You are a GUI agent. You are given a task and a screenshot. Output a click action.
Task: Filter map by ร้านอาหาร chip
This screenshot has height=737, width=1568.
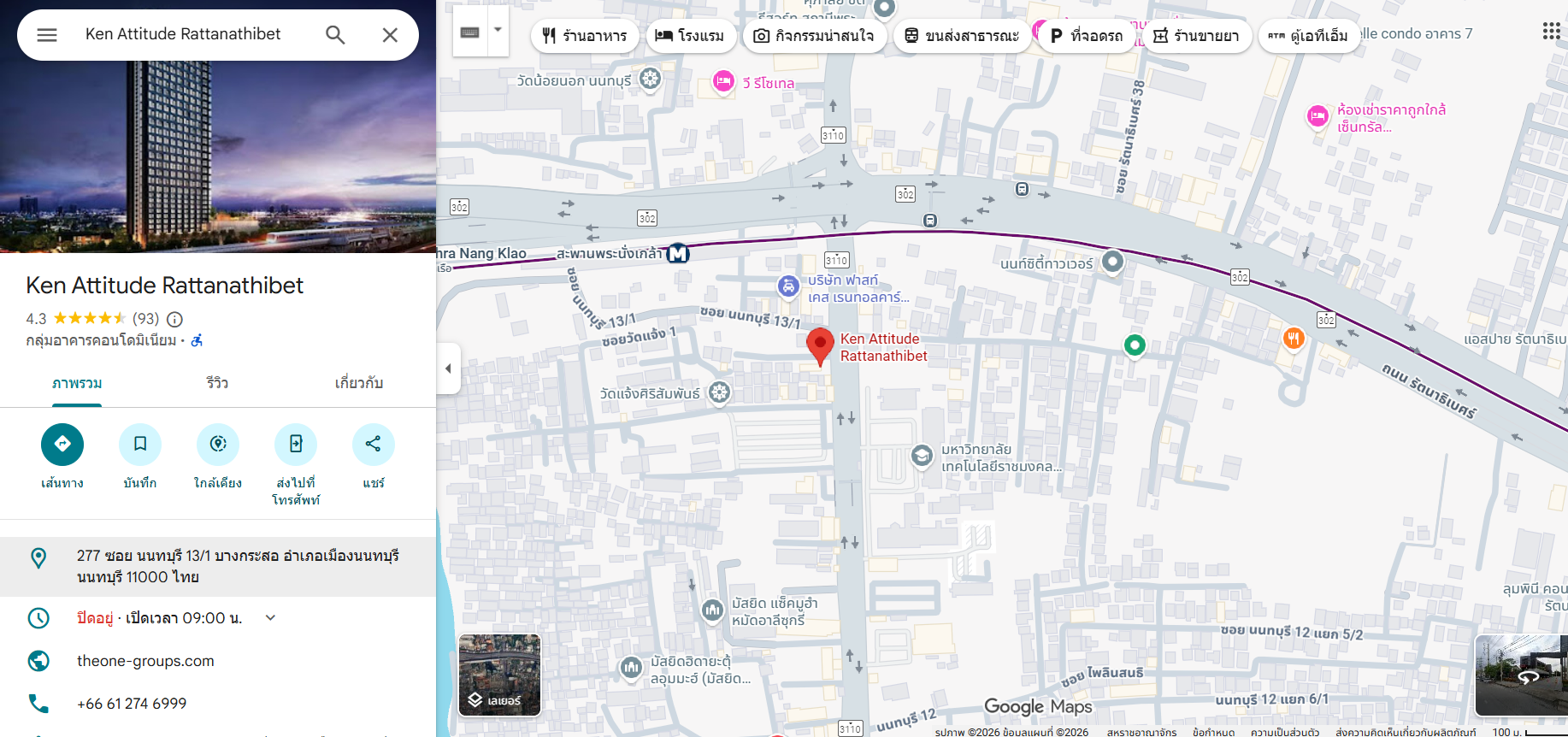(585, 36)
